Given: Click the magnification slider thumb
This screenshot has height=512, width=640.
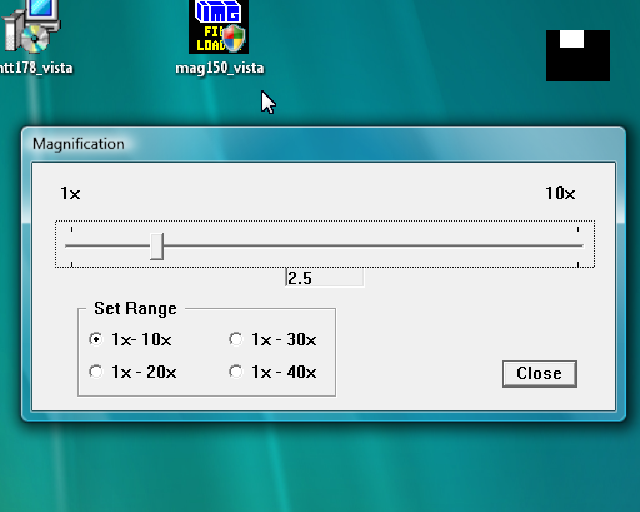Looking at the screenshot, I should pyautogui.click(x=156, y=245).
